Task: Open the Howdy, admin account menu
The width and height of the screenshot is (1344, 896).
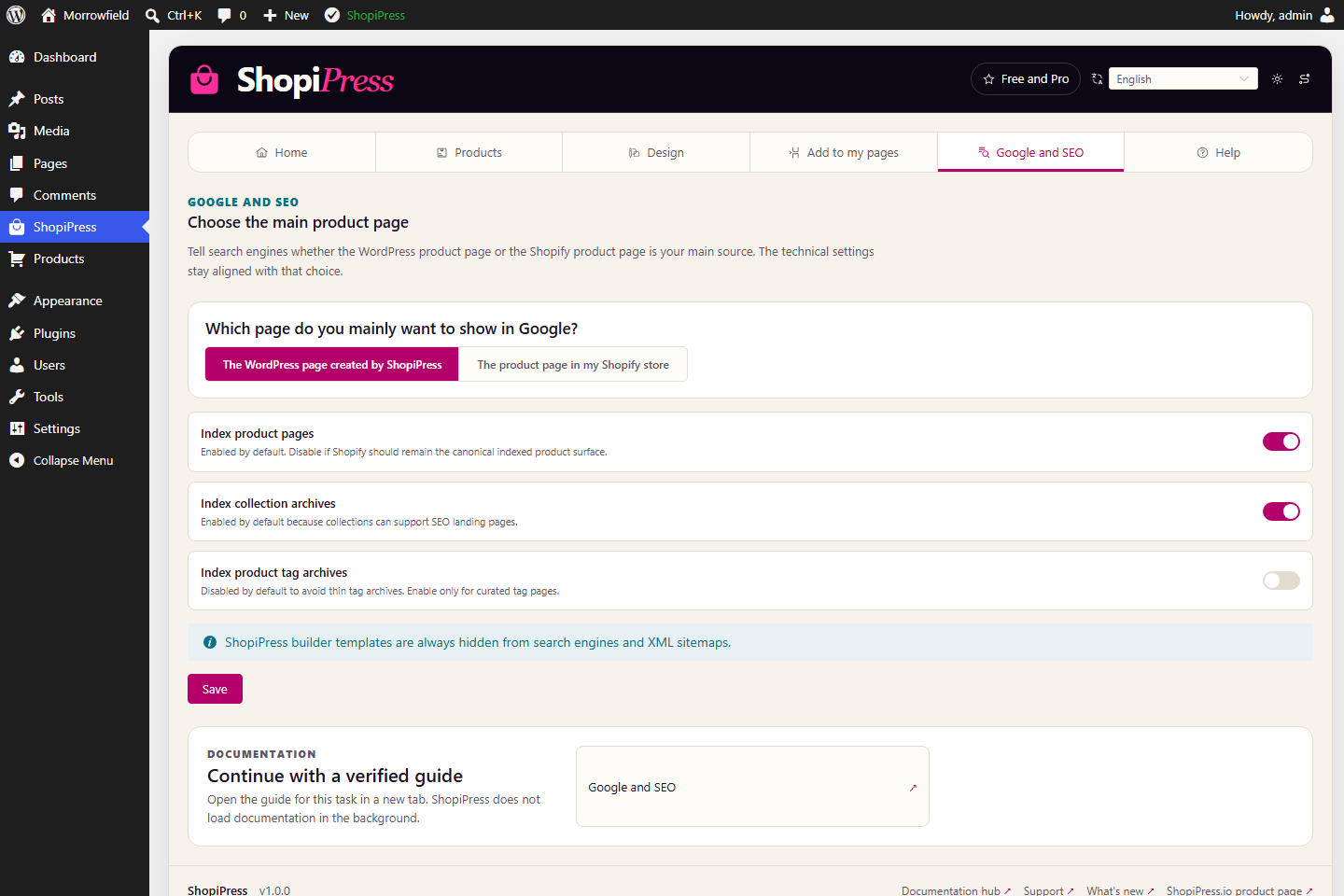Action: click(1284, 15)
